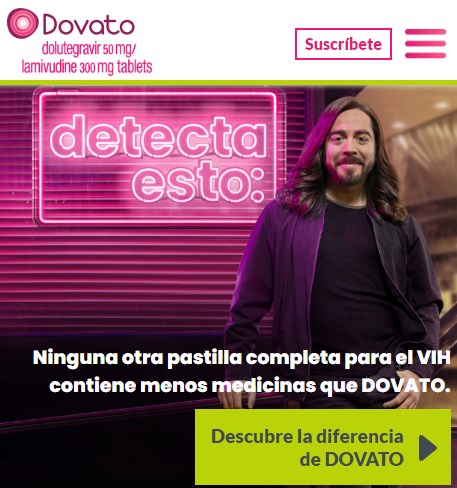457x488 pixels.
Task: Click the neon 'detecta' word
Action: pyautogui.click(x=158, y=137)
